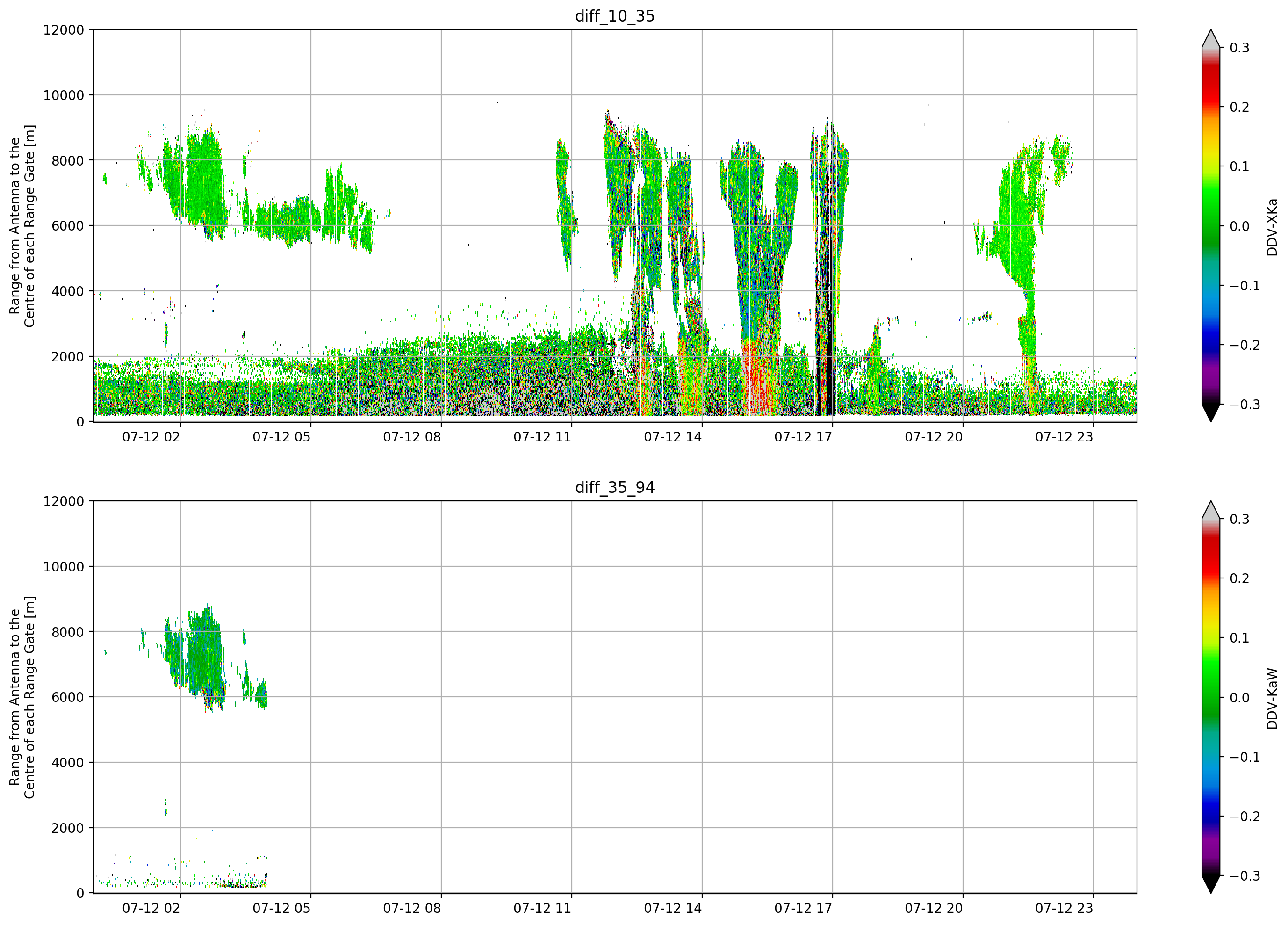The image size is (1288, 925).
Task: Click the 07-12 11 x-tick under diff_10_35
Action: (x=542, y=437)
